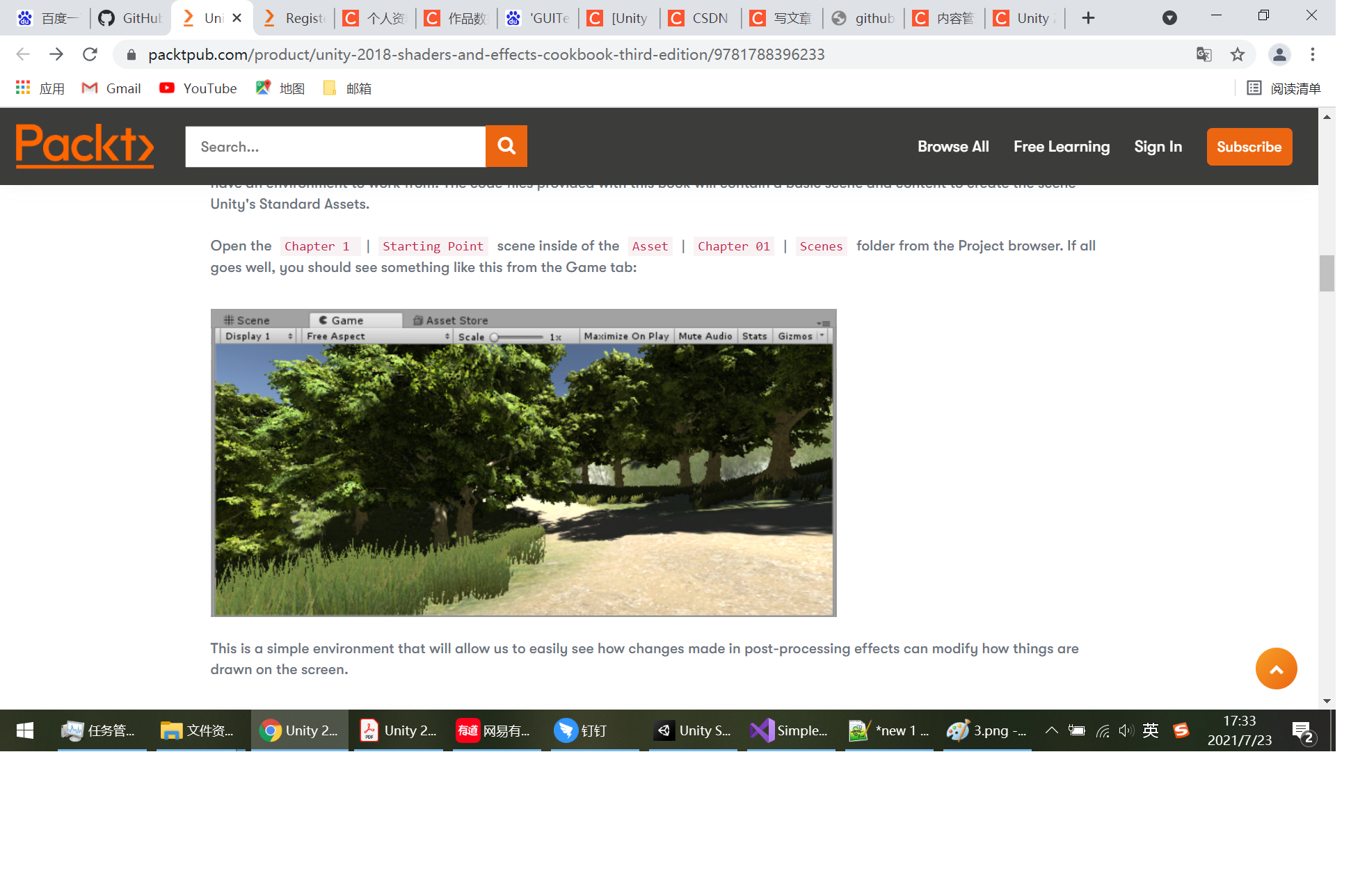The height and width of the screenshot is (896, 1351).
Task: Click the Google Translate page icon
Action: (x=1204, y=54)
